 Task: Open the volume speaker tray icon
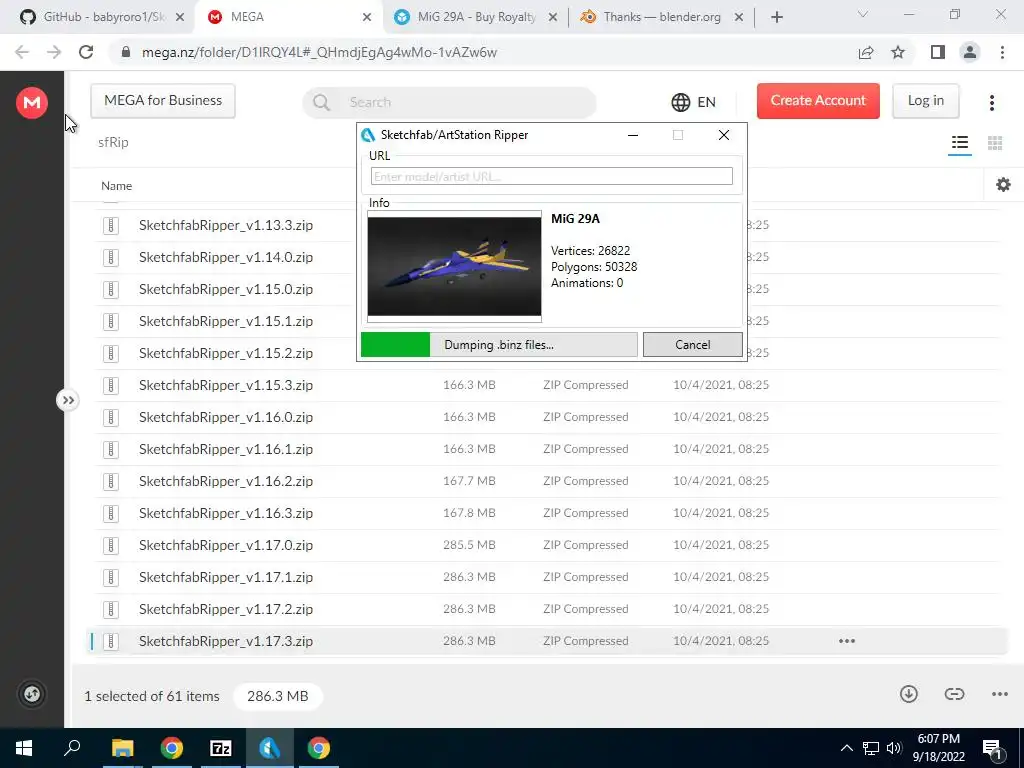point(894,748)
